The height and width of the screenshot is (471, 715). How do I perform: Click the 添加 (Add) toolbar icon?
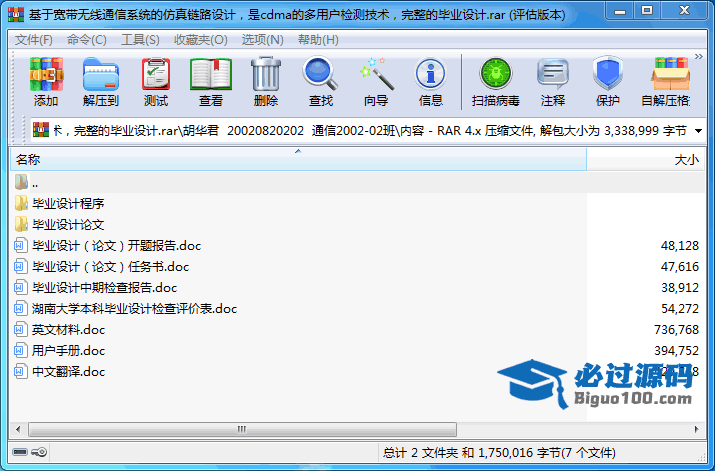click(x=45, y=81)
